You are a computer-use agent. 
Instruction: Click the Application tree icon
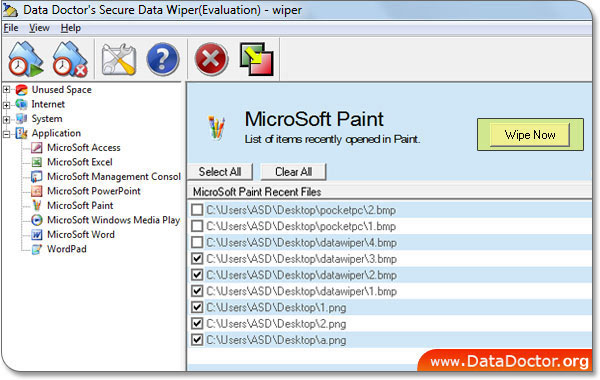pos(21,133)
